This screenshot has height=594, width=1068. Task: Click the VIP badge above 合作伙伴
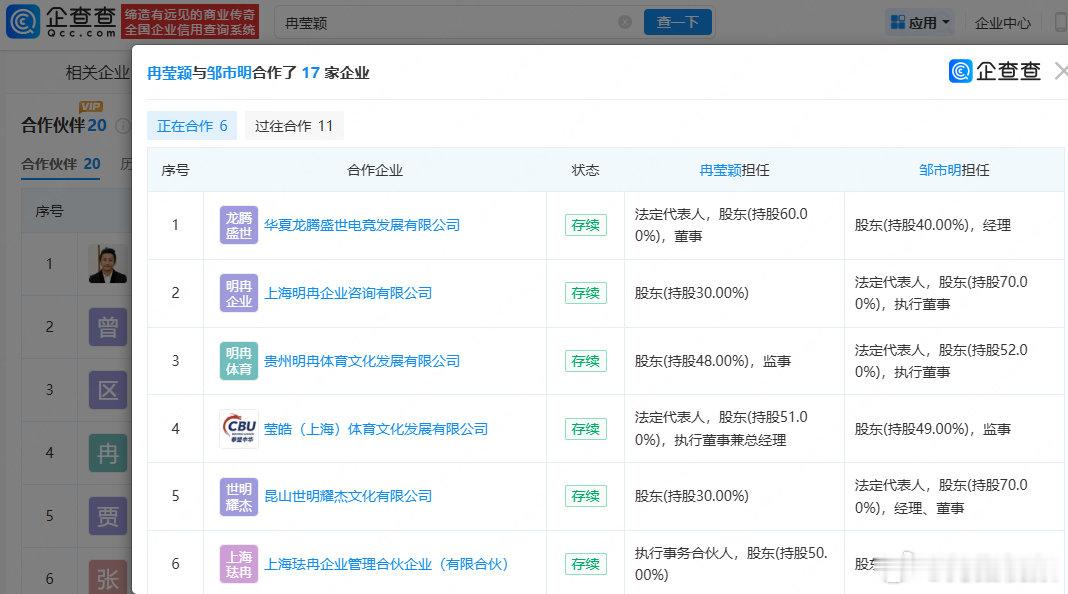(x=91, y=106)
